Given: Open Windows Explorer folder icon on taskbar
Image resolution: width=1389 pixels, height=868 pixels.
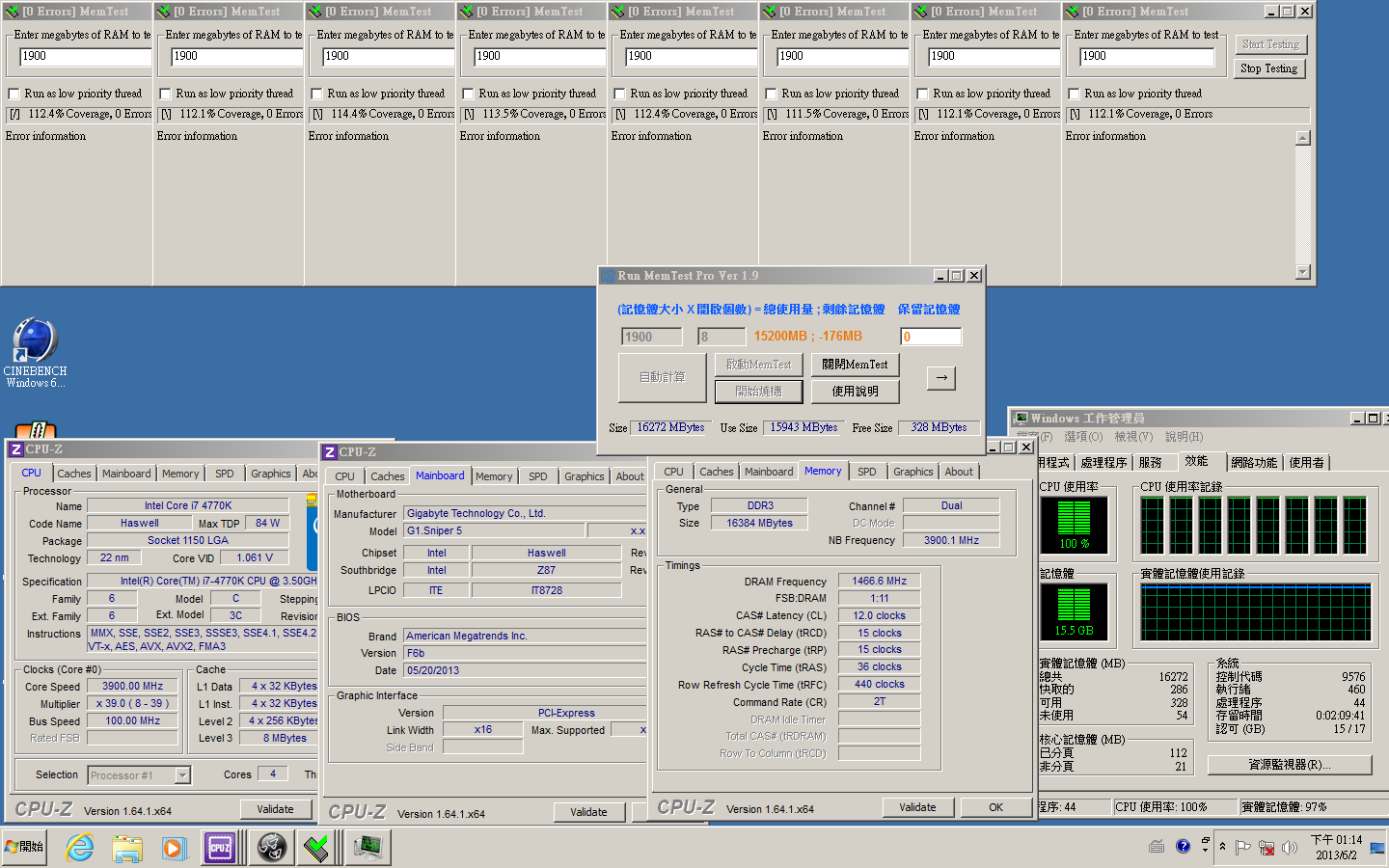Looking at the screenshot, I should coord(127,848).
